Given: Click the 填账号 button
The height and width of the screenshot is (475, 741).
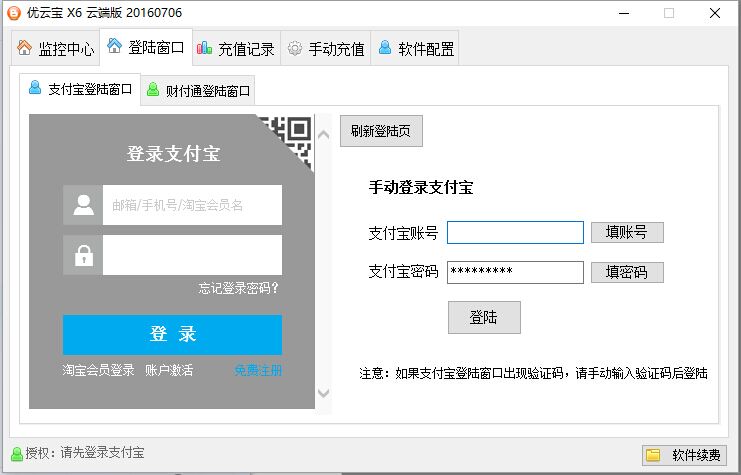Looking at the screenshot, I should [627, 233].
